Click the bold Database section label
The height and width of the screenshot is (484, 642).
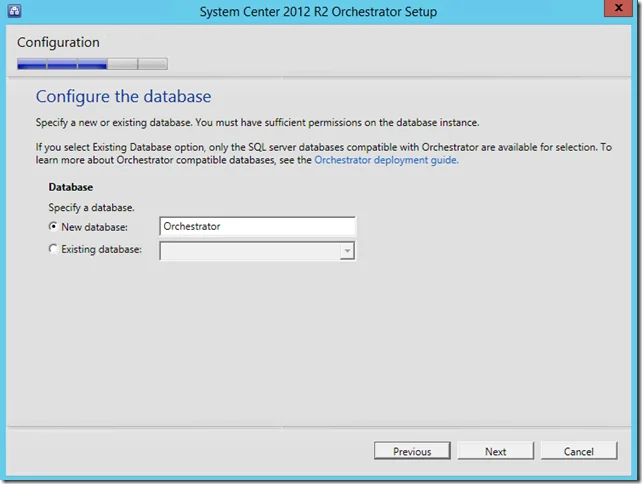[x=71, y=187]
